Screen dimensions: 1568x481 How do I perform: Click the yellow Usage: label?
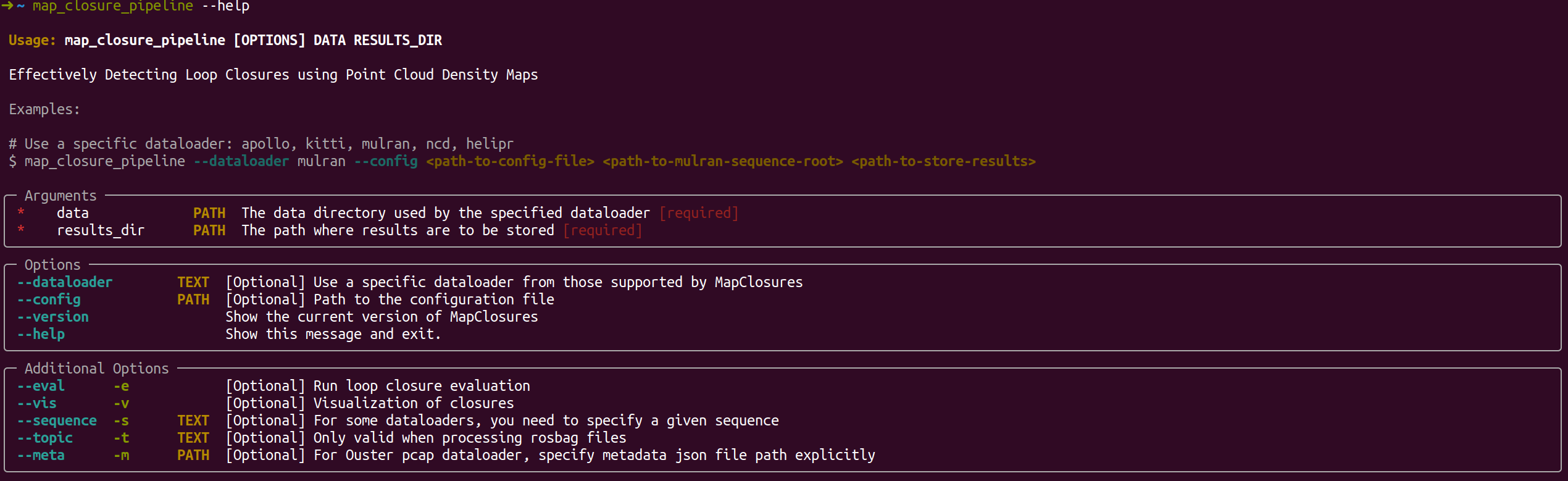pyautogui.click(x=32, y=40)
